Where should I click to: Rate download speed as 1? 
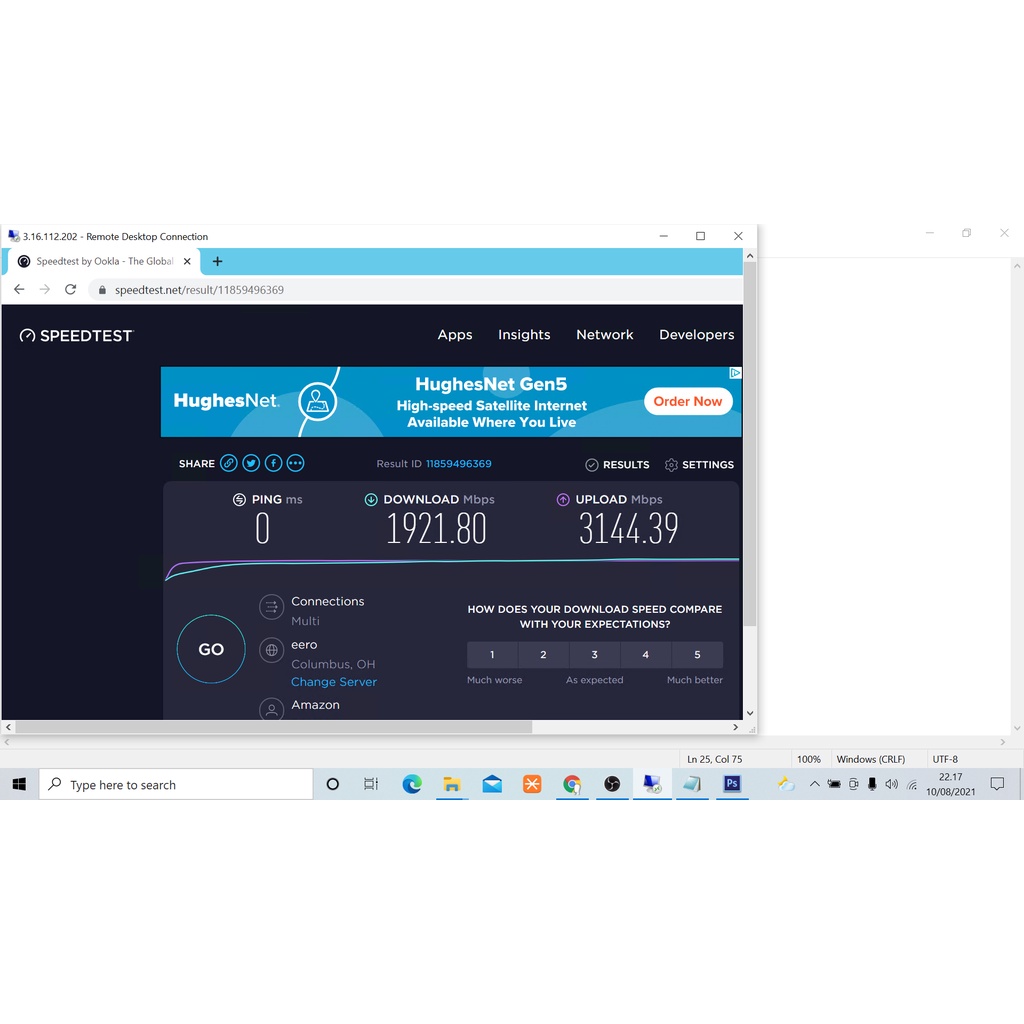click(492, 654)
